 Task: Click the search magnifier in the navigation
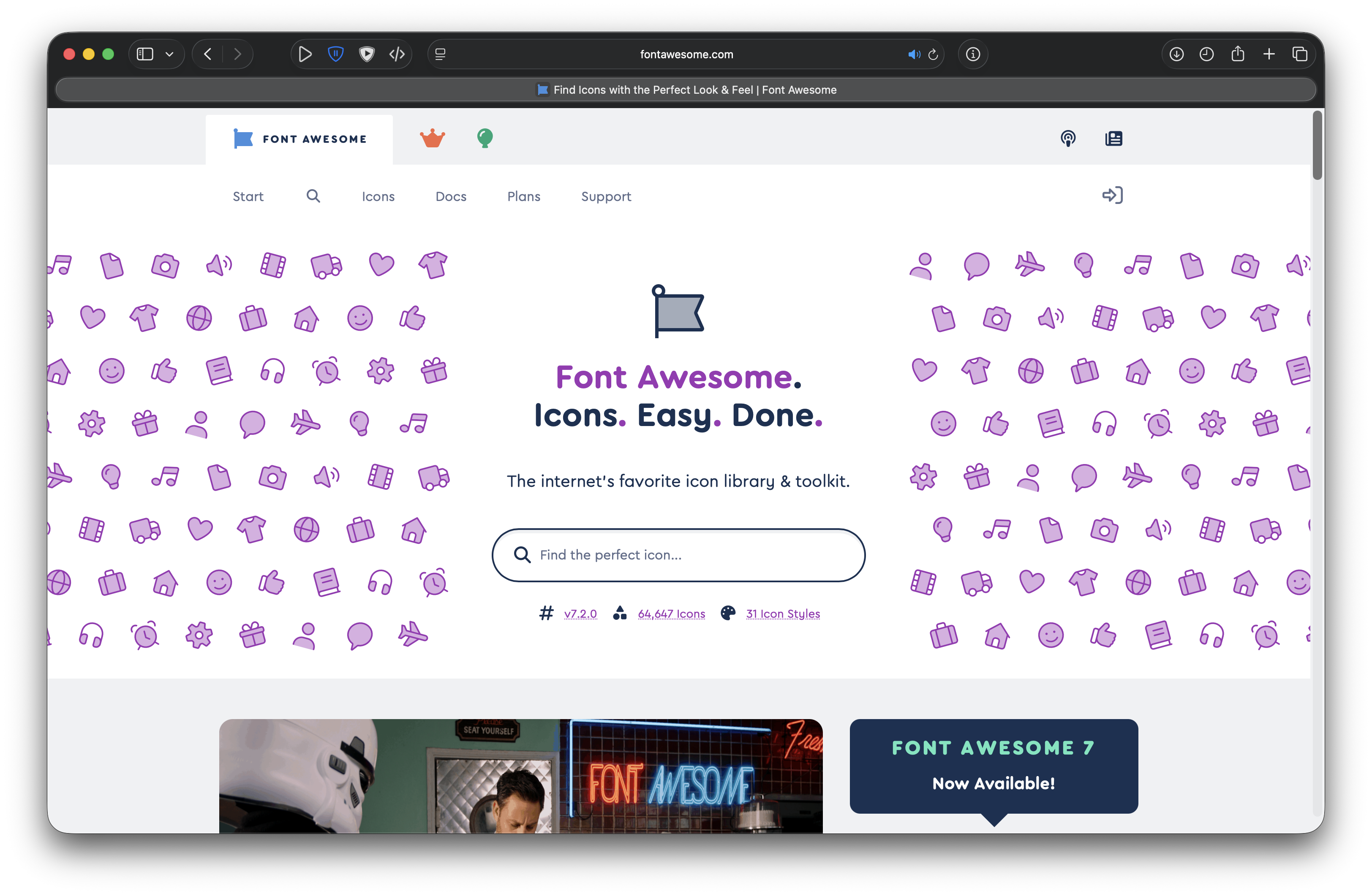[313, 196]
